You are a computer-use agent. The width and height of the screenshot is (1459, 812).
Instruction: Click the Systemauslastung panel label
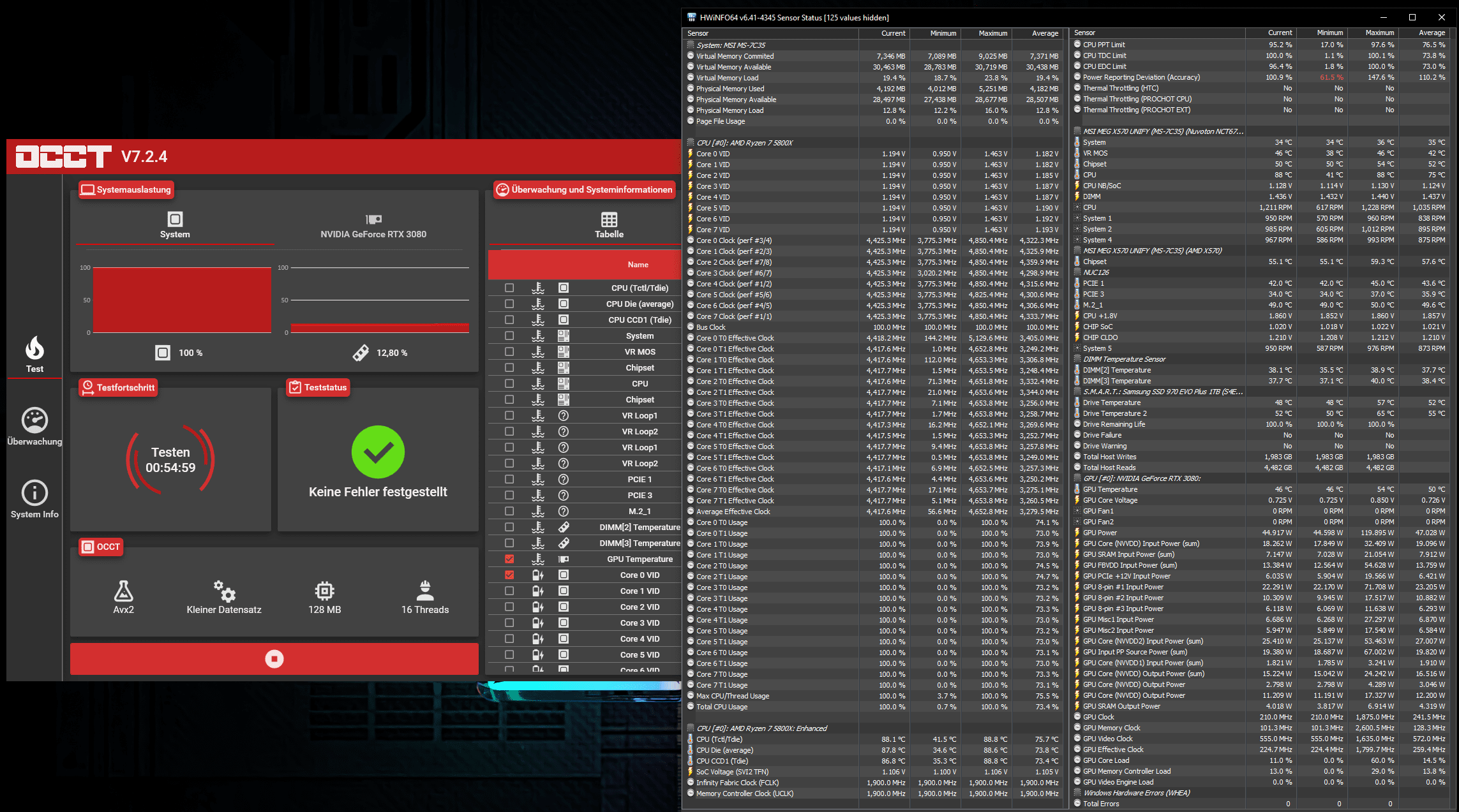[x=126, y=189]
